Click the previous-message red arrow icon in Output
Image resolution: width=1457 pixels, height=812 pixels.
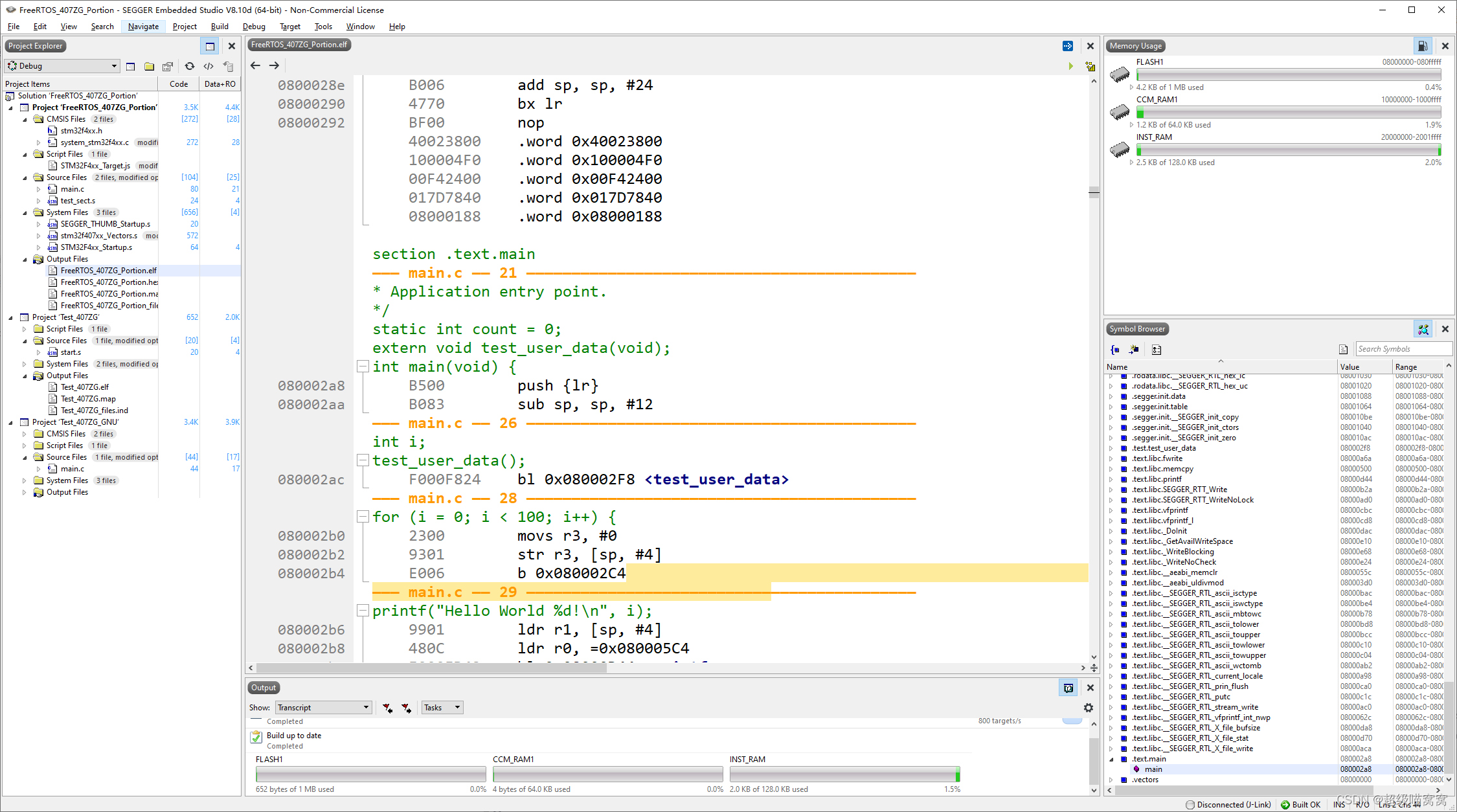tap(387, 708)
